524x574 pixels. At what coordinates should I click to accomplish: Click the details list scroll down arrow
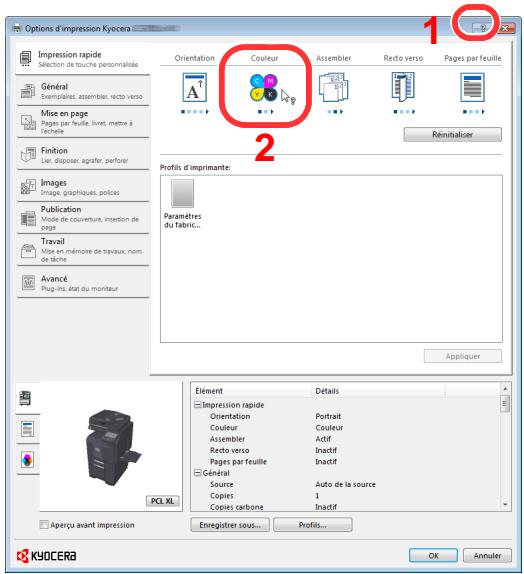(x=505, y=504)
